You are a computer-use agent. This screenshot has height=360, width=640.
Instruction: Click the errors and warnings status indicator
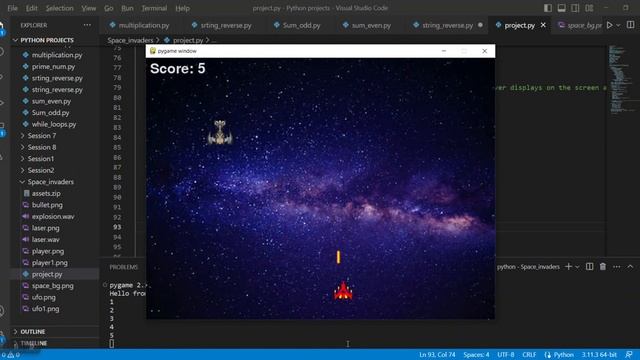point(10,355)
